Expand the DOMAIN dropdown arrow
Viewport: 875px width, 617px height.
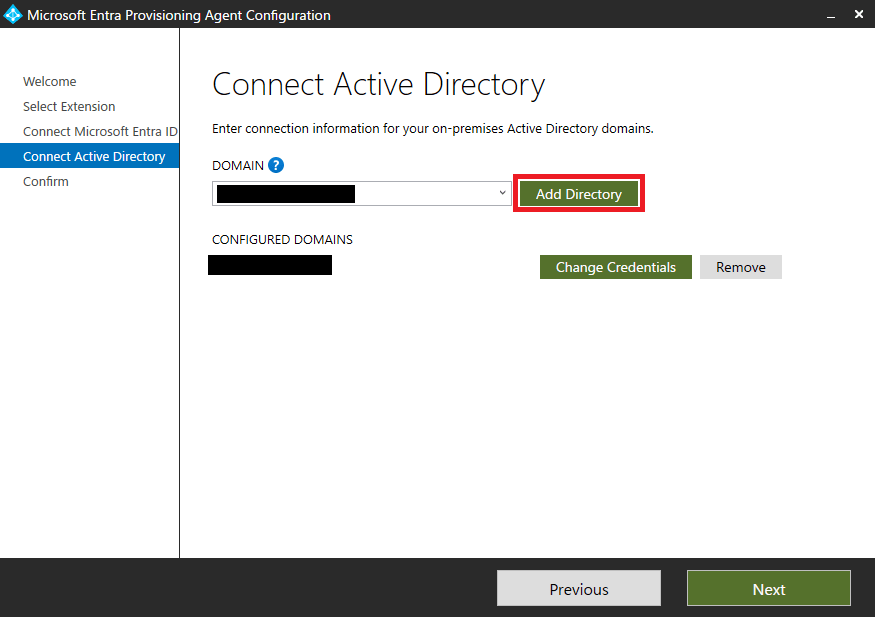[x=502, y=193]
